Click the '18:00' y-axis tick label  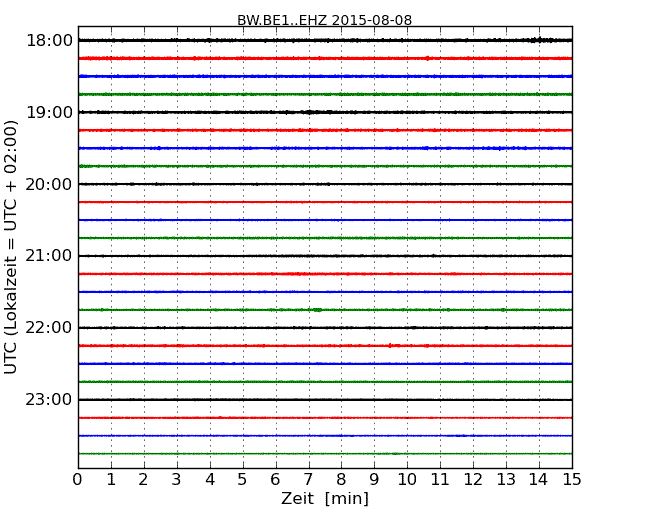[x=49, y=41]
